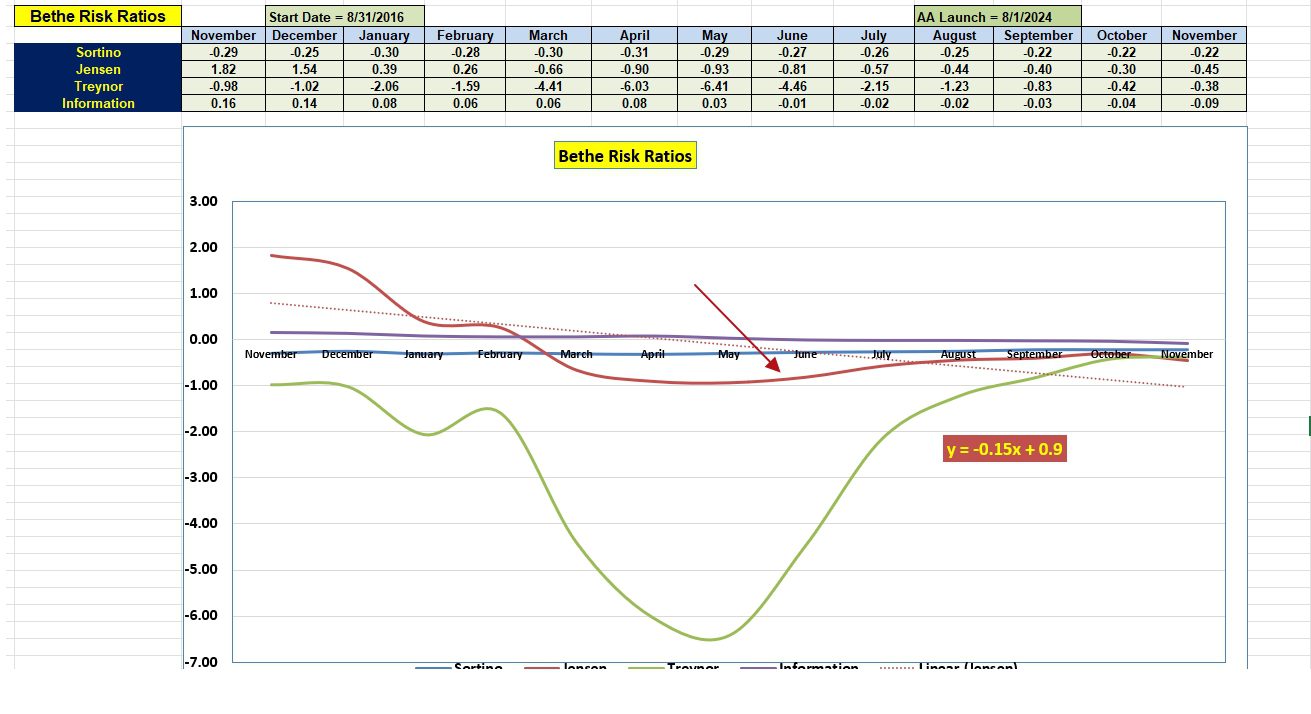This screenshot has height=714, width=1311.
Task: Select Information value 0.03
Action: tap(715, 103)
